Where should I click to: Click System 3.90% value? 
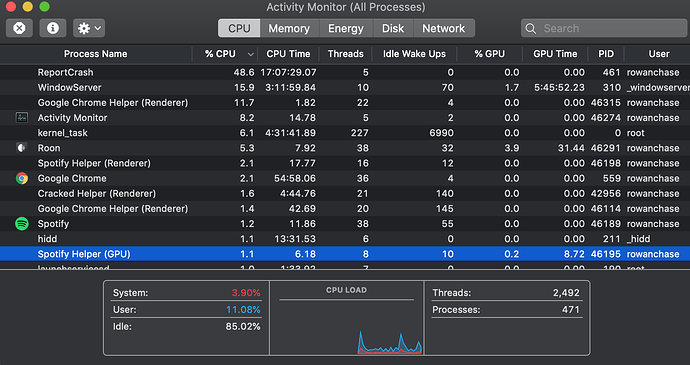(246, 293)
